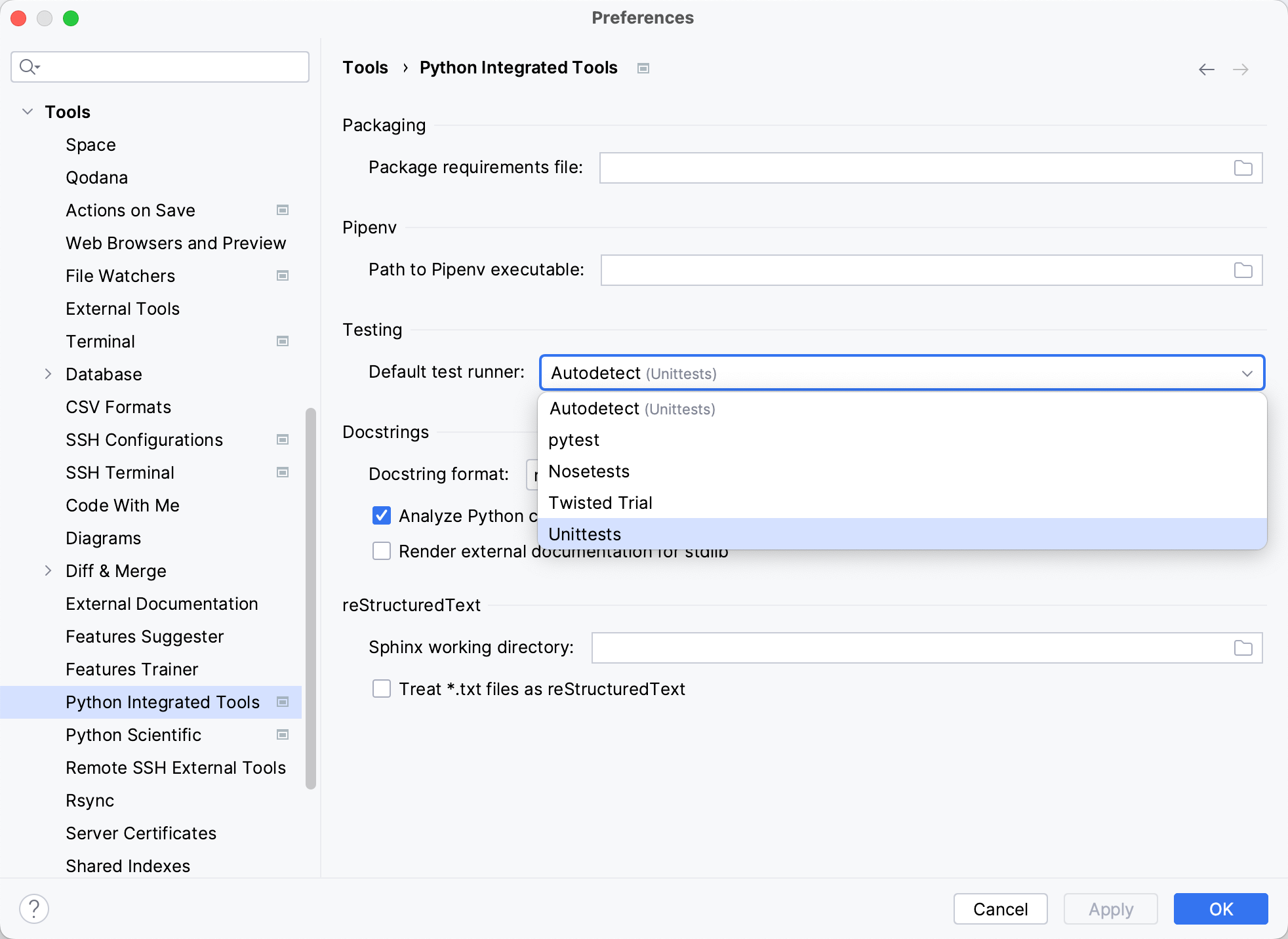Toggle Analyze Python code checkbox
The width and height of the screenshot is (1288, 939).
382,515
